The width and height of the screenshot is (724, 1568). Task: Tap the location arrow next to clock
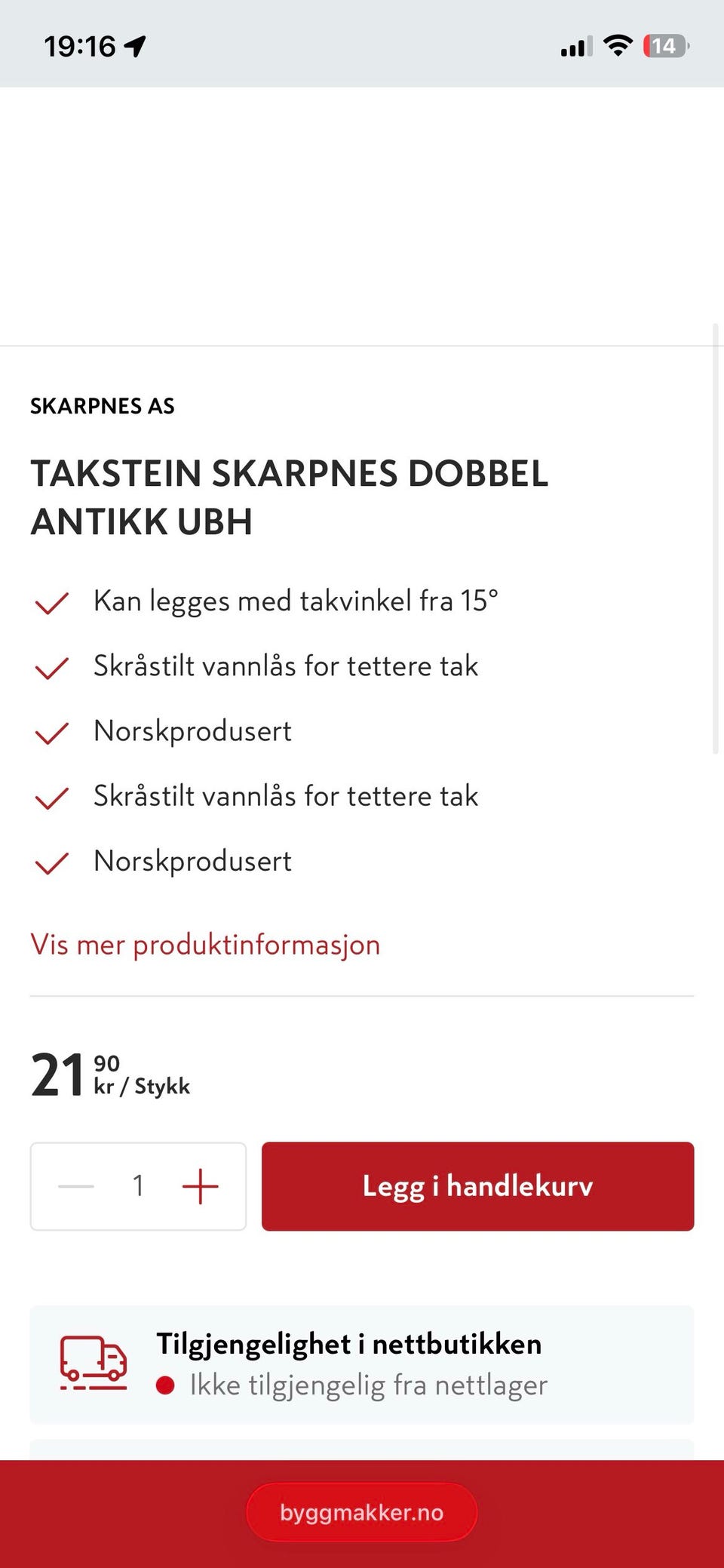(135, 46)
